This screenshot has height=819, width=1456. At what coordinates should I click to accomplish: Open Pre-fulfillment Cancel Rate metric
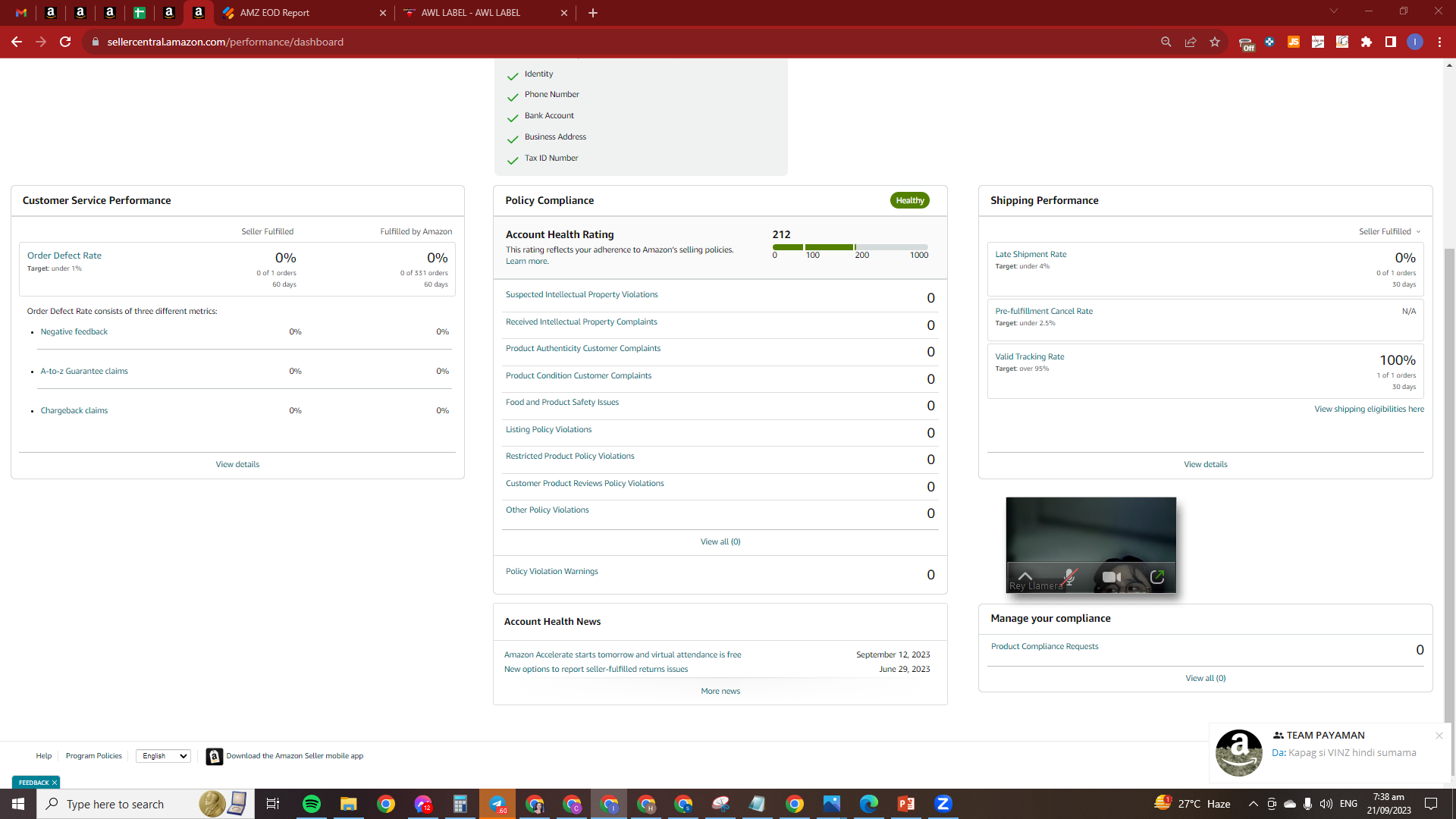click(x=1043, y=312)
